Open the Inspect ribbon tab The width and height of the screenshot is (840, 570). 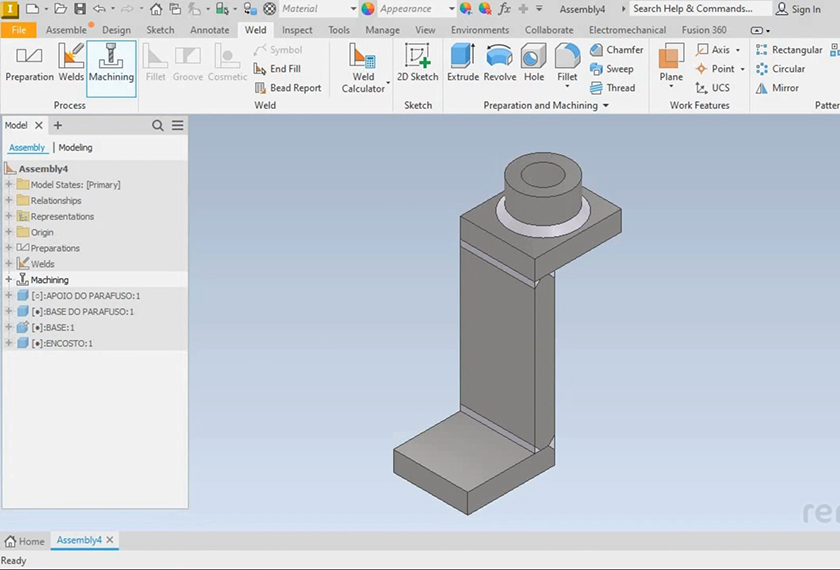pos(297,30)
